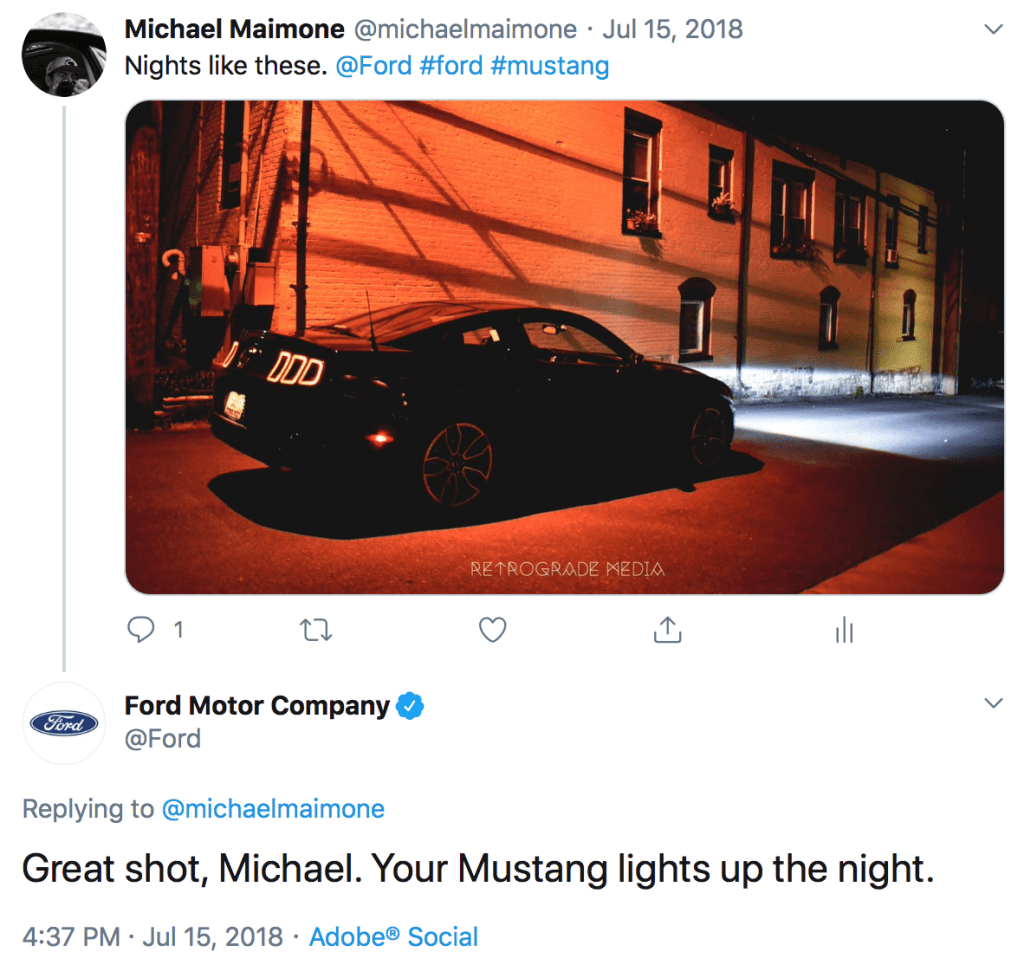The width and height of the screenshot is (1024, 965).
Task: Click the Jul 15, 2018 tweet date
Action: pyautogui.click(x=672, y=29)
